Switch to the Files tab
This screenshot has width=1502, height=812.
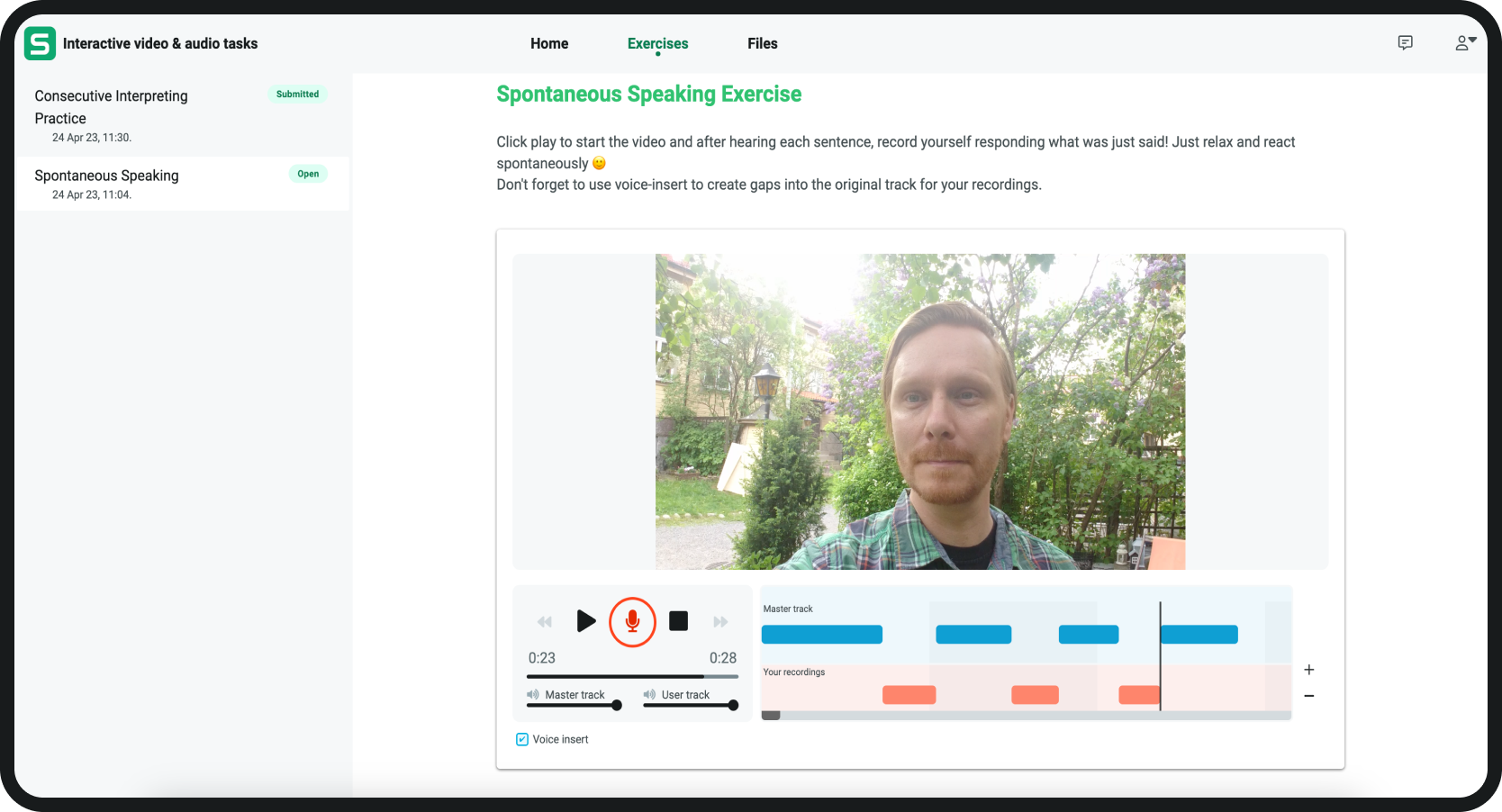(762, 43)
